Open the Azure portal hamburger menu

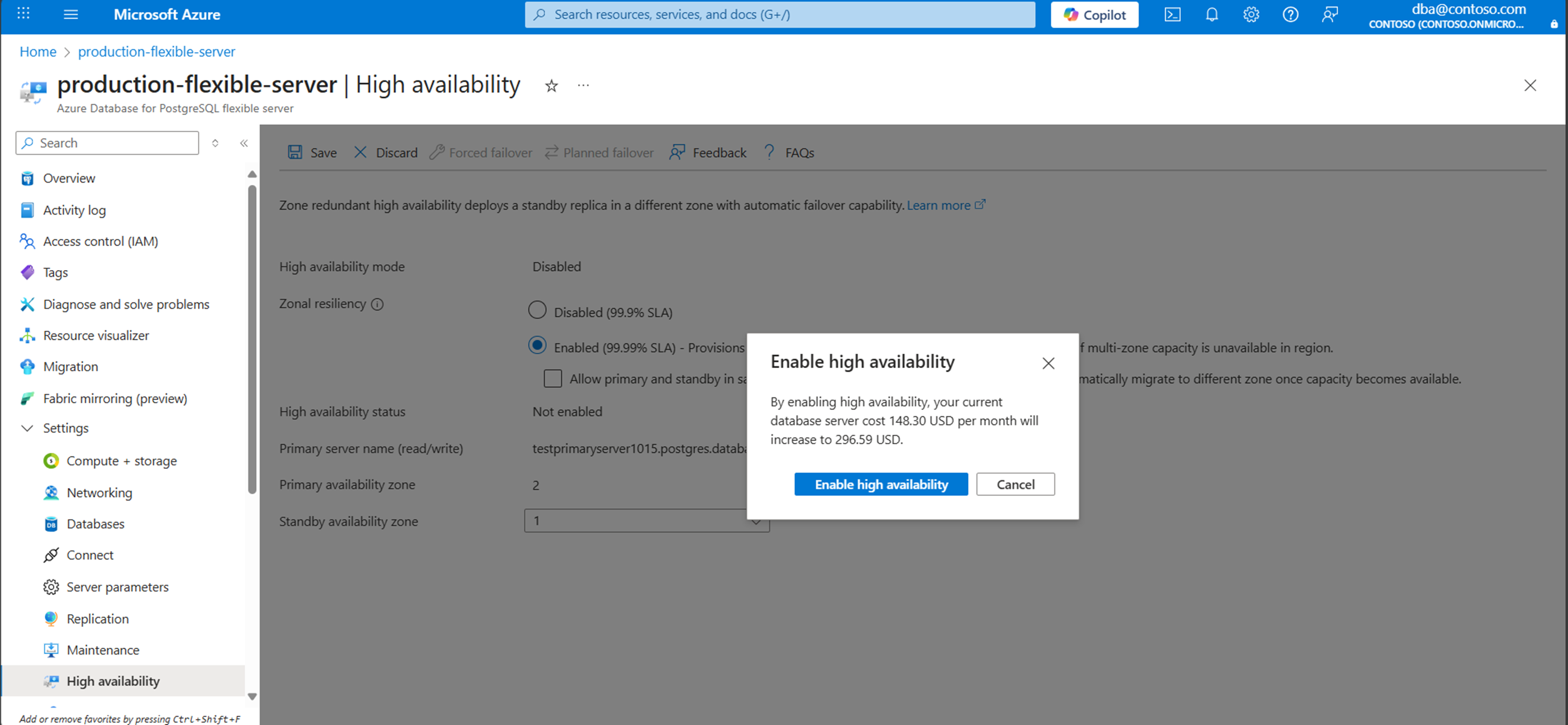pos(71,14)
